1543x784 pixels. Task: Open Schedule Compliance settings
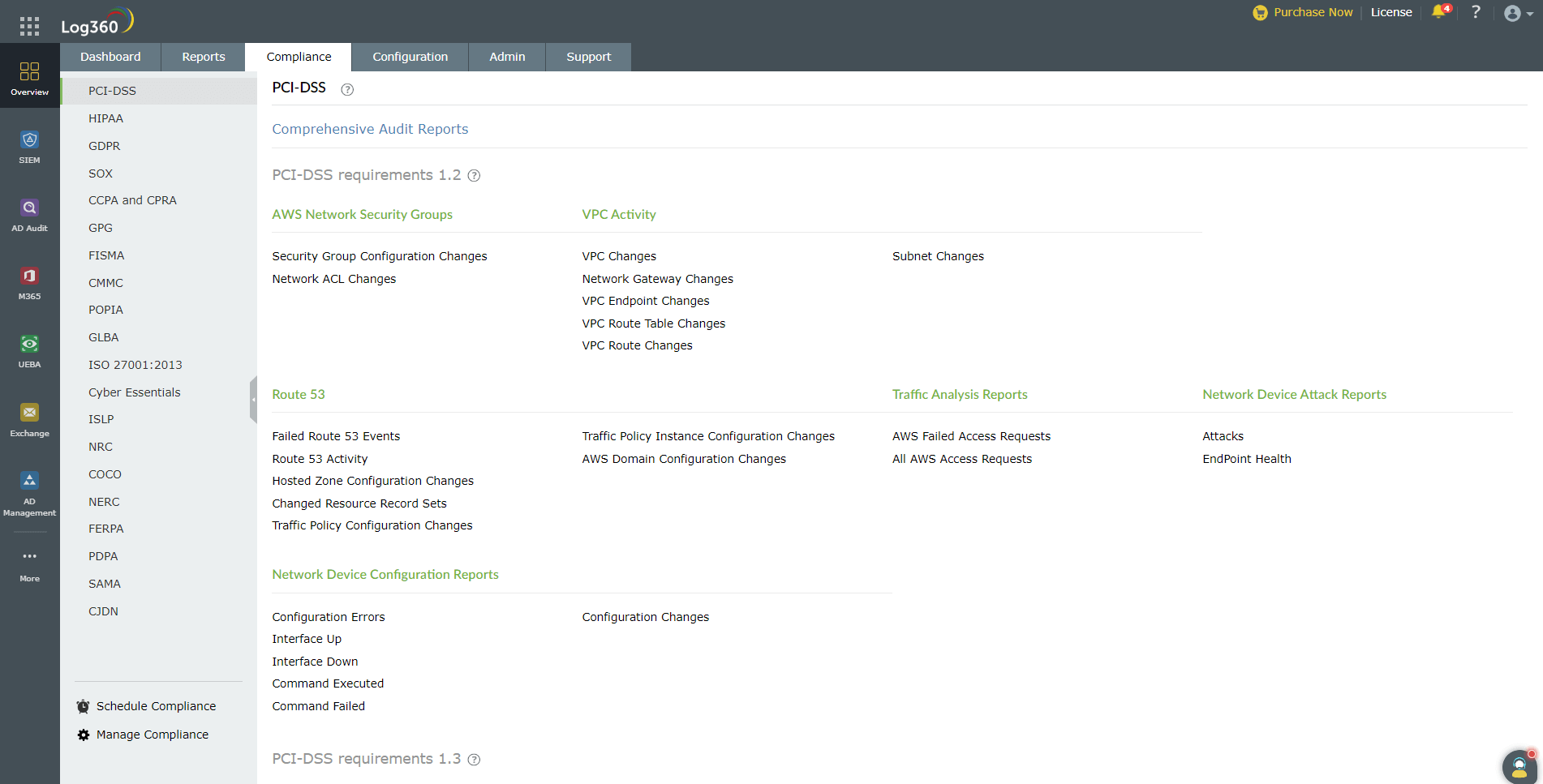[x=156, y=706]
